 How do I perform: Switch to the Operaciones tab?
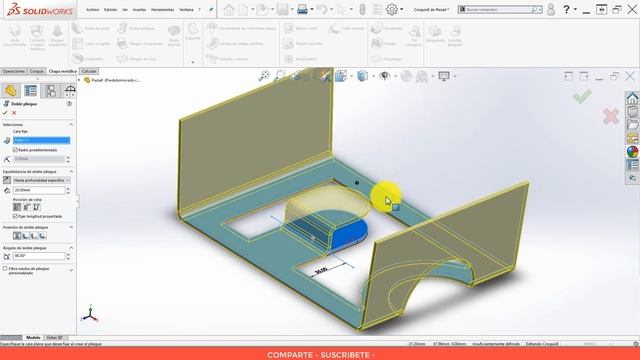click(x=13, y=71)
